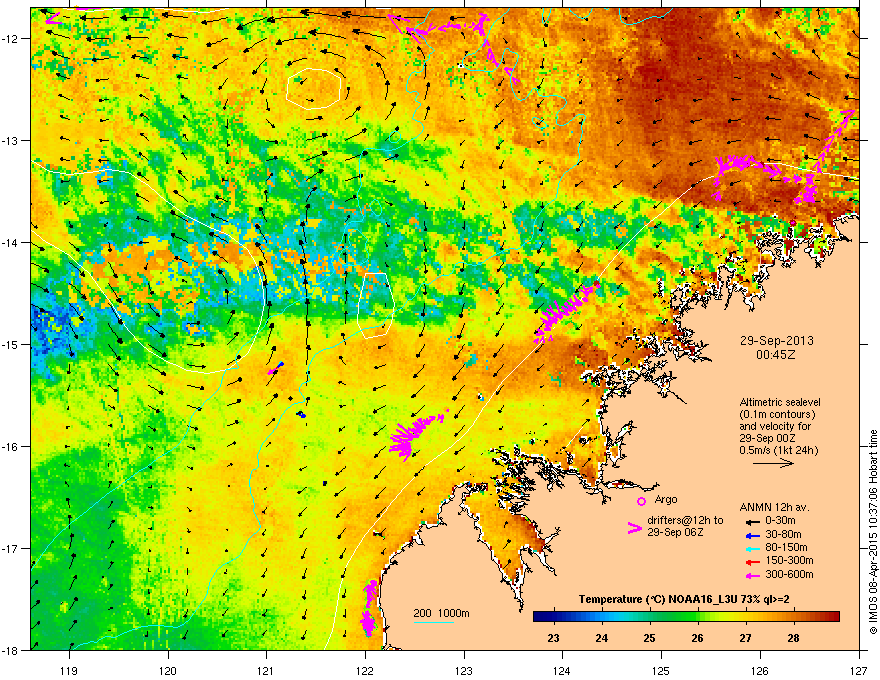Select the black 0-30m legend arrow
The height and width of the screenshot is (680, 880).
pos(751,521)
